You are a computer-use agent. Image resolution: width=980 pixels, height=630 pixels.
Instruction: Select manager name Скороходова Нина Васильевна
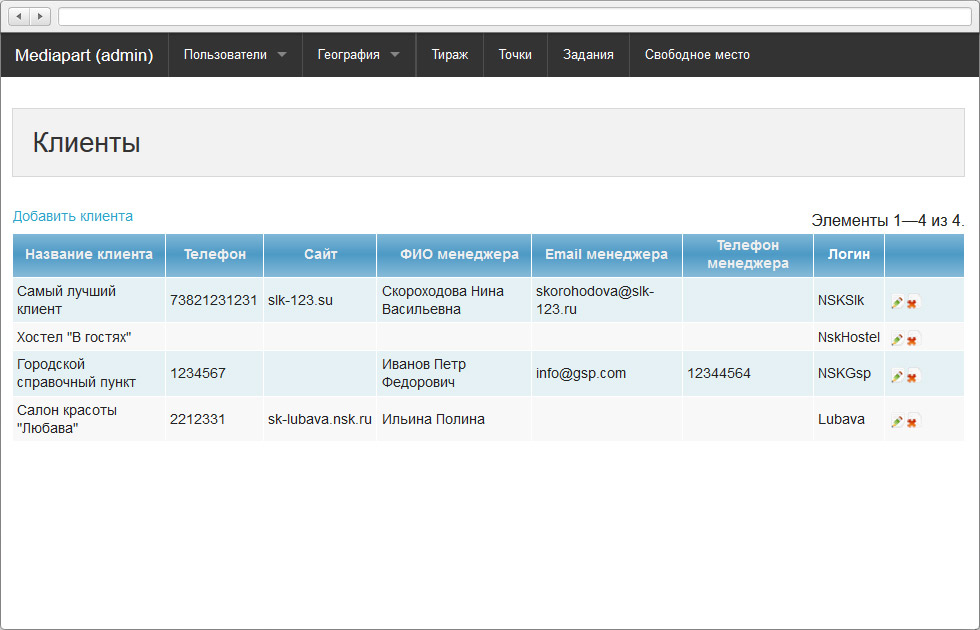[x=442, y=300]
